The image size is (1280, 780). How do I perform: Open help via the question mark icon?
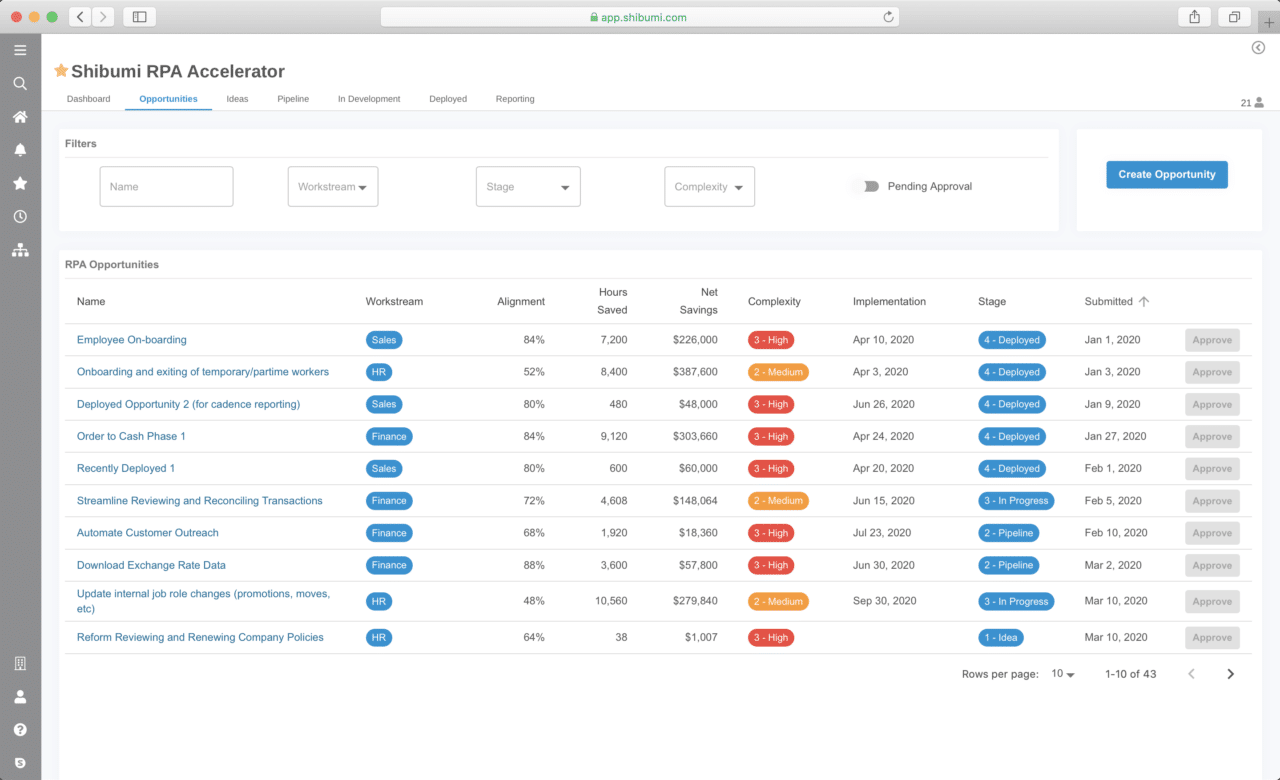pyautogui.click(x=20, y=729)
